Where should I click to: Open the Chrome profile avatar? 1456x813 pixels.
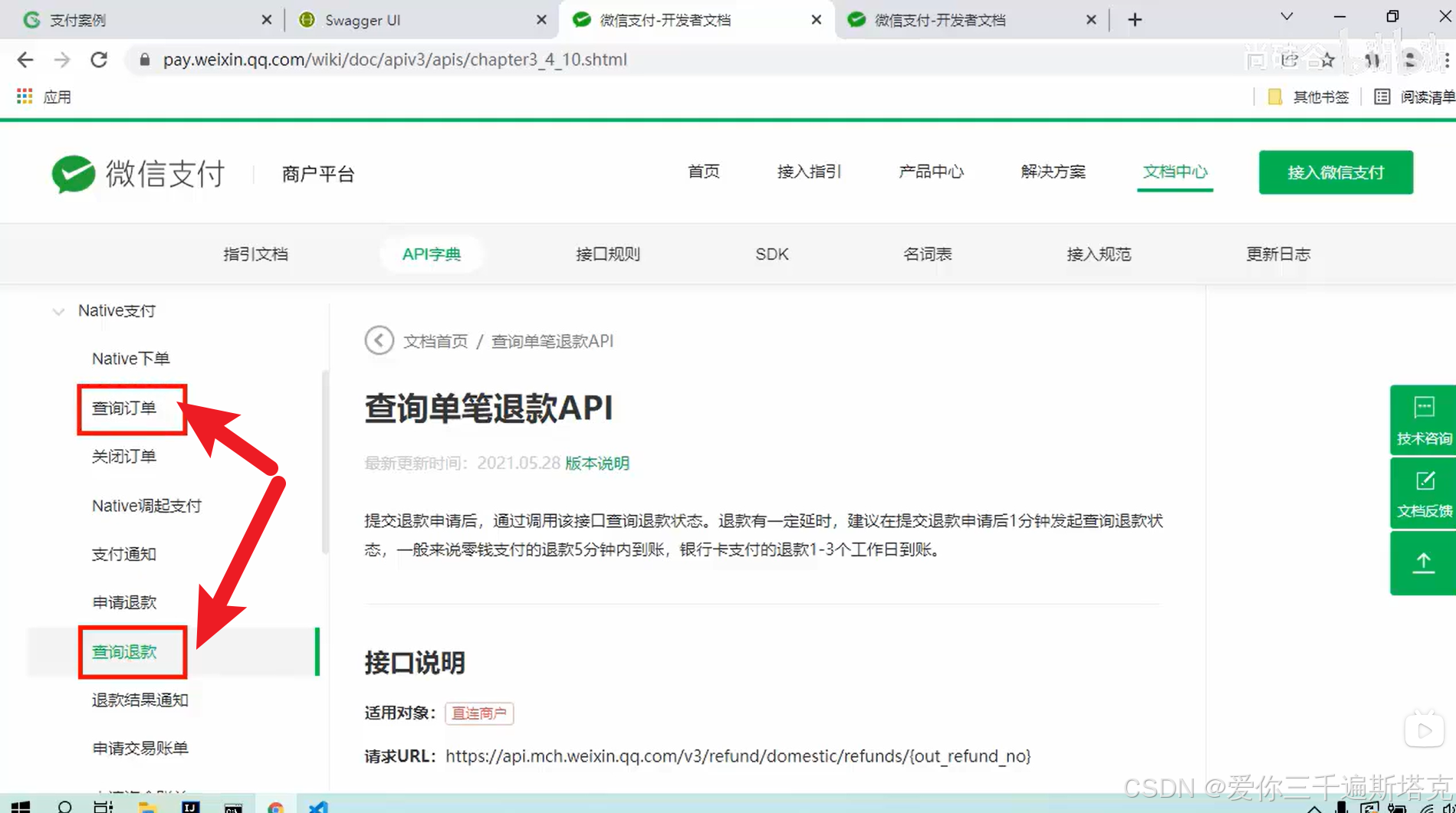[x=1410, y=60]
